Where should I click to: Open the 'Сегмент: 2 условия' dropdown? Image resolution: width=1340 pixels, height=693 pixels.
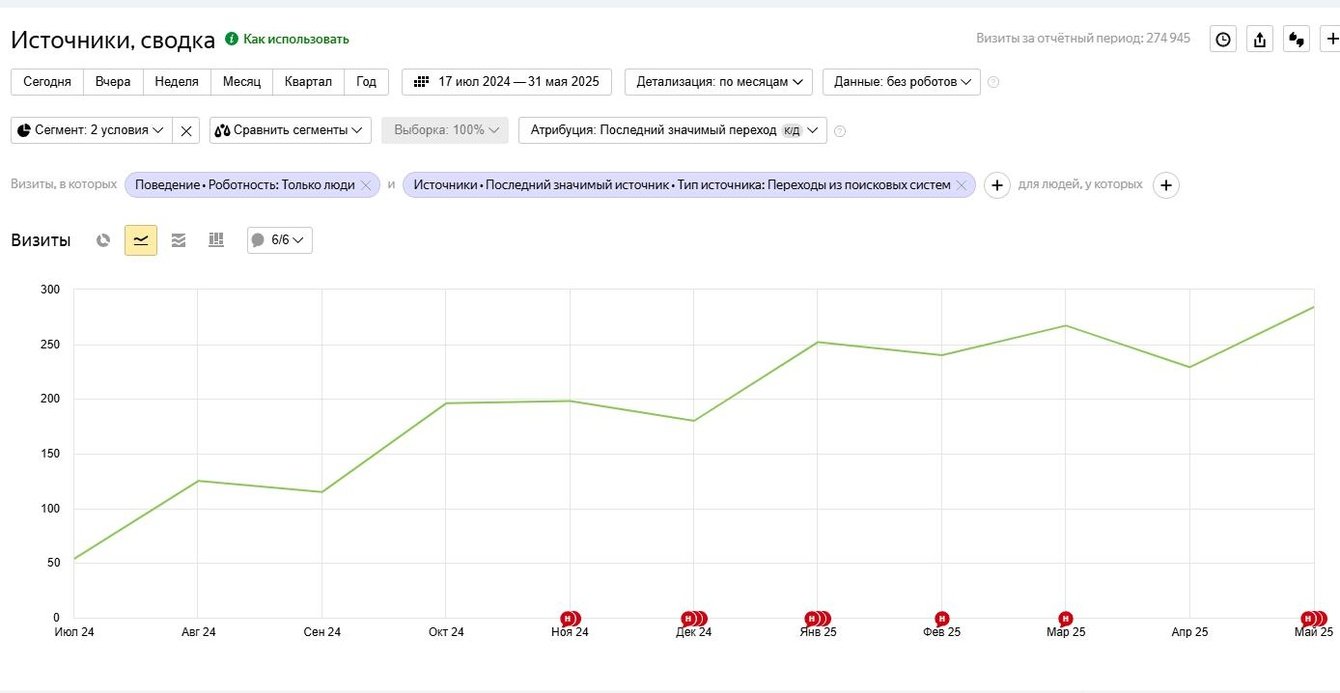tap(91, 130)
